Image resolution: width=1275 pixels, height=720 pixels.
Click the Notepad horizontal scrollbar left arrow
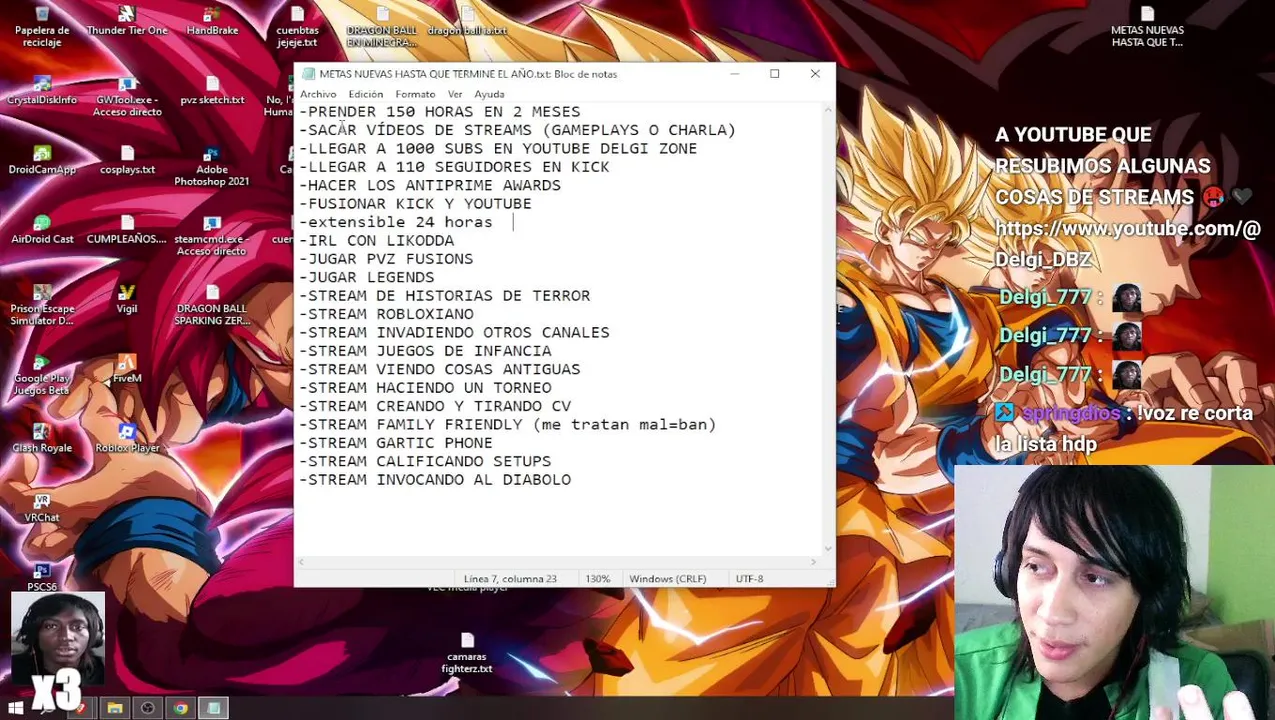(301, 562)
